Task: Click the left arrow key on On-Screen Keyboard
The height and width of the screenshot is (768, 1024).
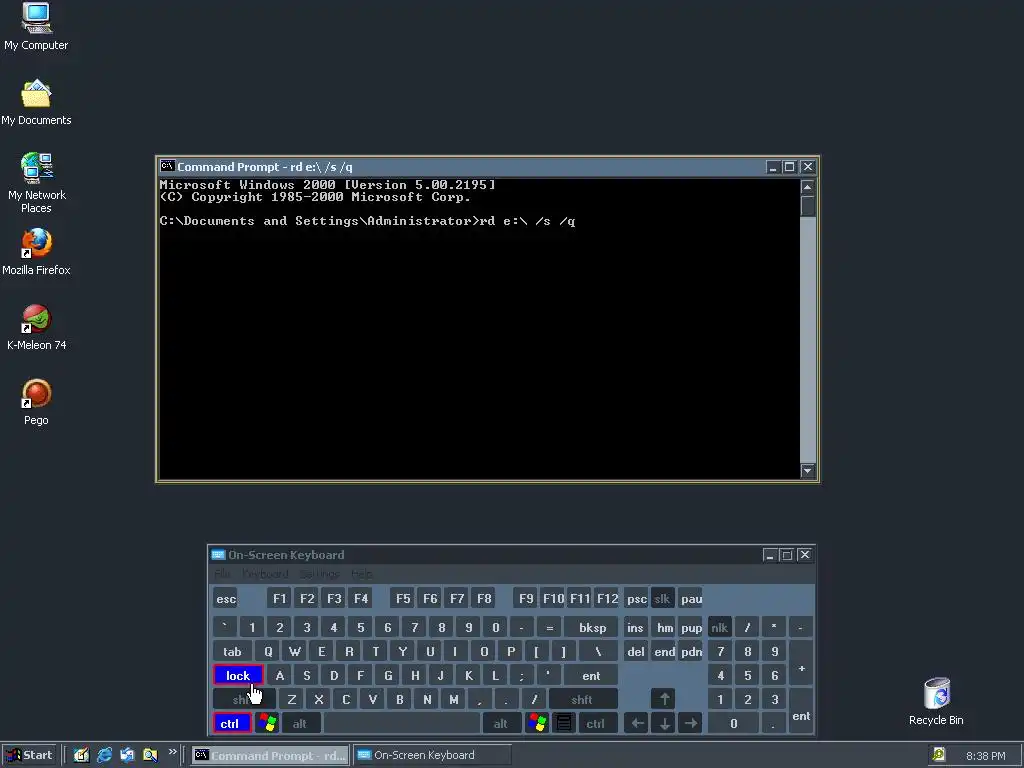Action: tap(637, 723)
